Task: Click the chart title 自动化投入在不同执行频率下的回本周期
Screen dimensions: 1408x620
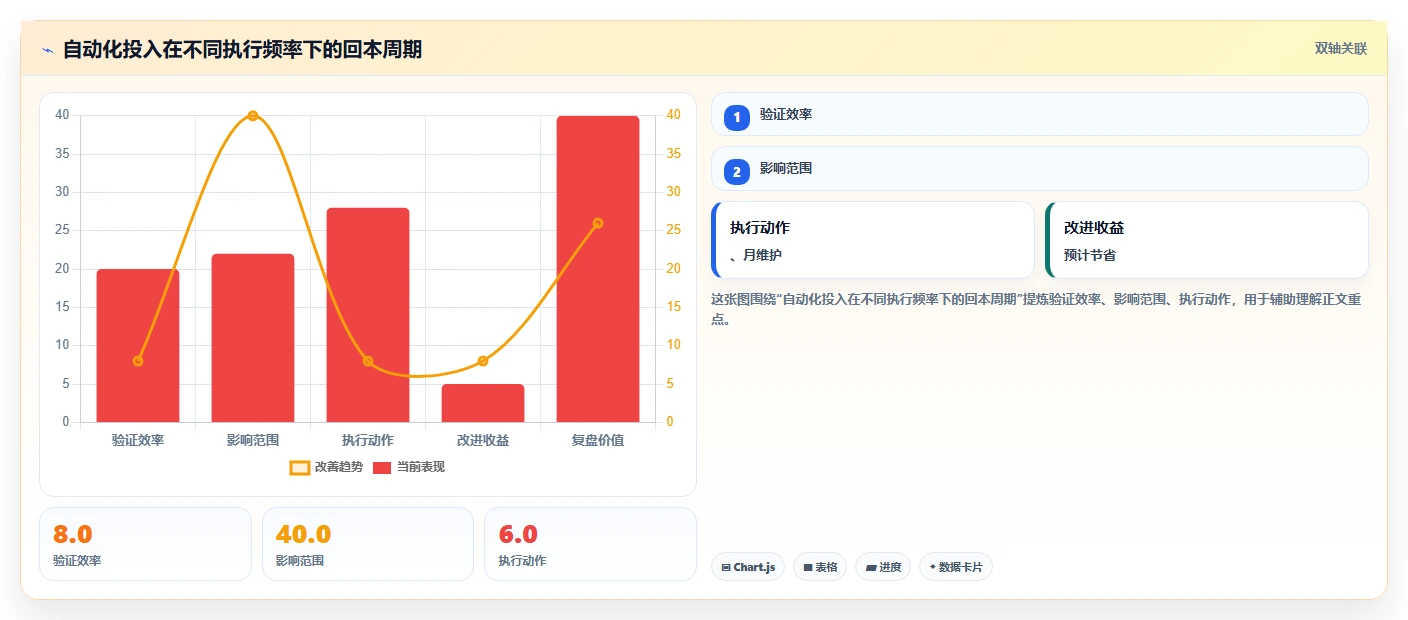Action: click(x=242, y=49)
